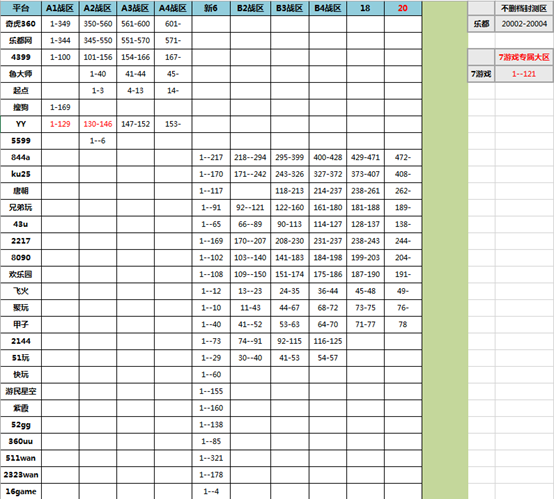This screenshot has height=499, width=554.
Task: Select the 116-125 cell in 2144 row
Action: point(328,341)
